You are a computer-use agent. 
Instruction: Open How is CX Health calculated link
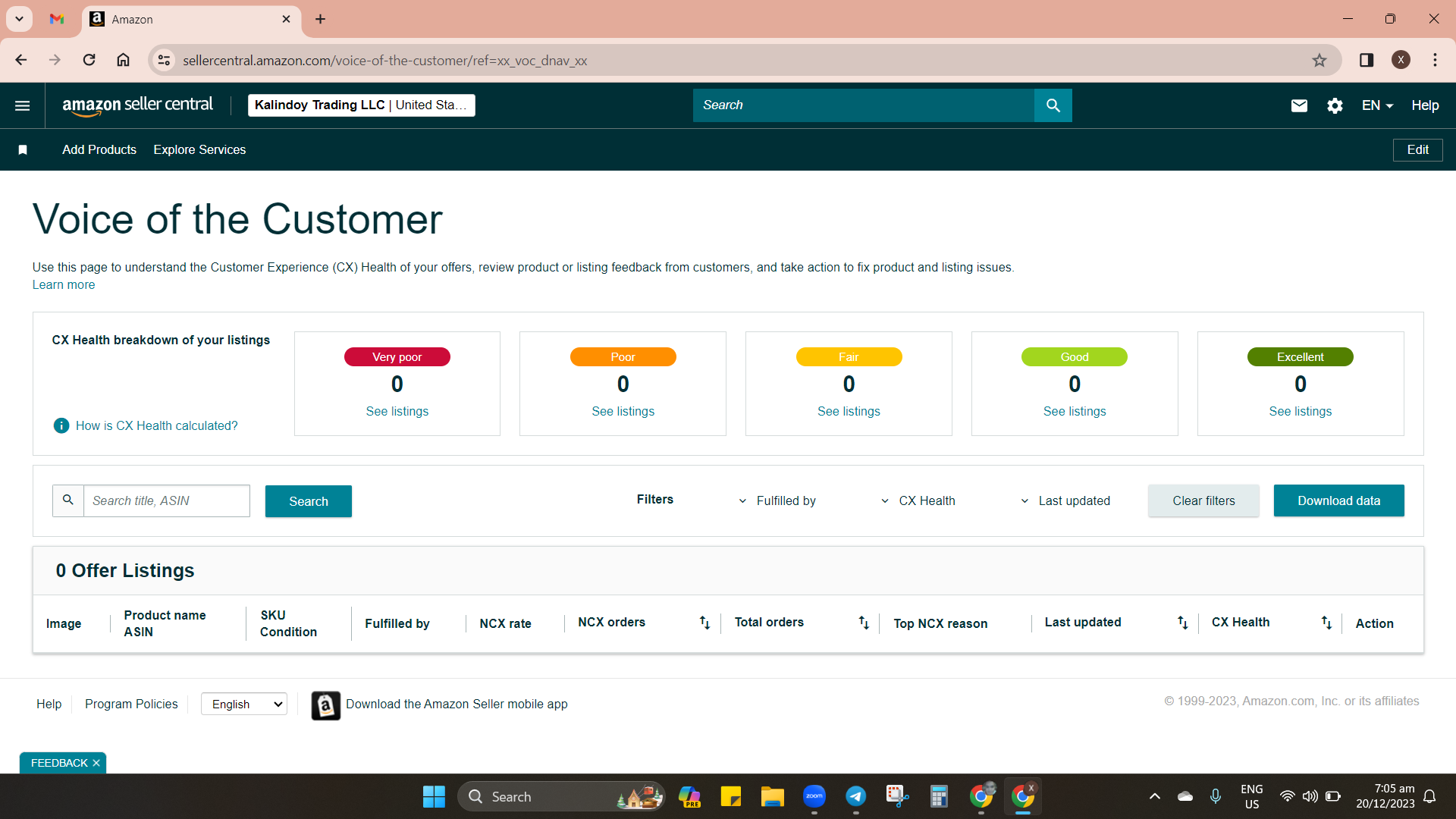(x=156, y=426)
